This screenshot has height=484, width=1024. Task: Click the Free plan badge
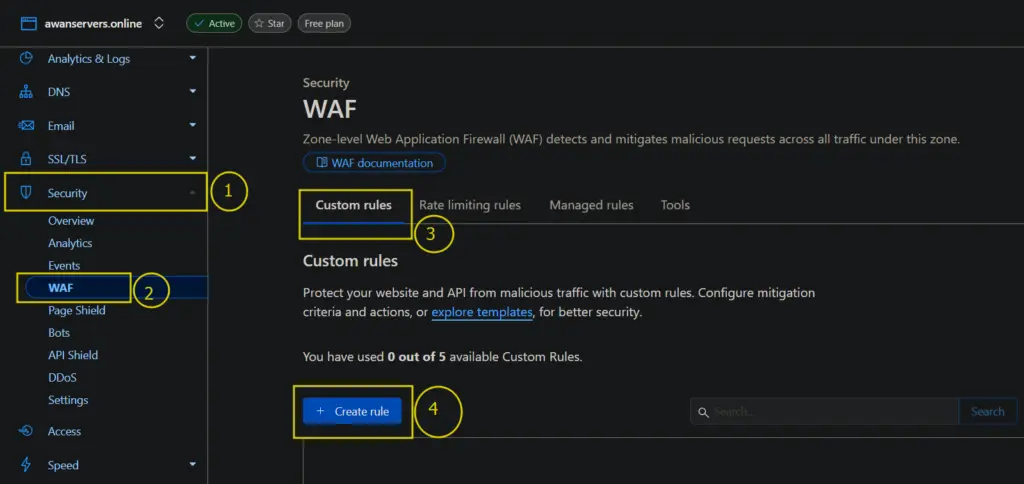coord(325,24)
